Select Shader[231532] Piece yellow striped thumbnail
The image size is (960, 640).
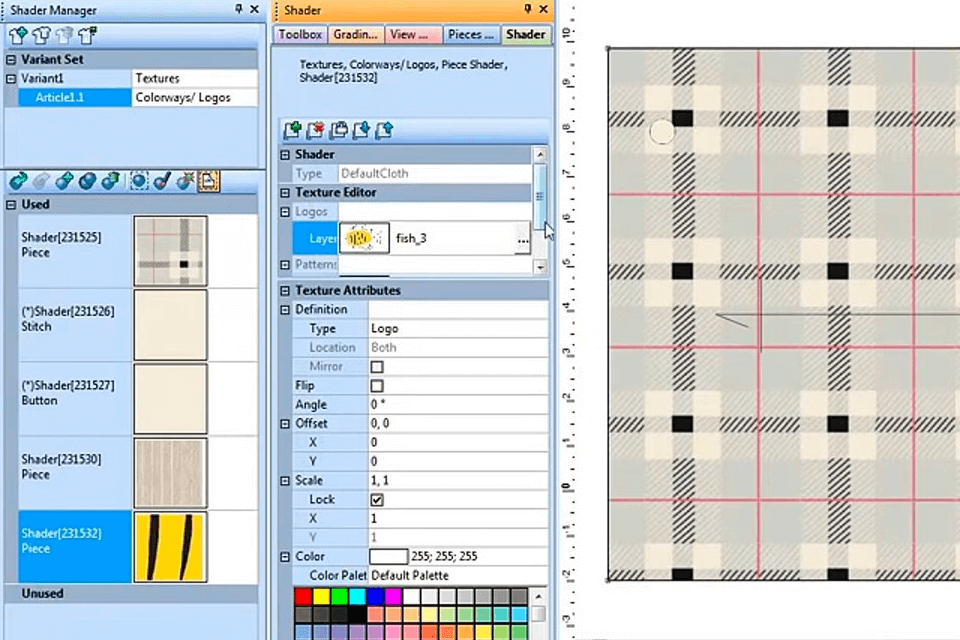tap(171, 547)
